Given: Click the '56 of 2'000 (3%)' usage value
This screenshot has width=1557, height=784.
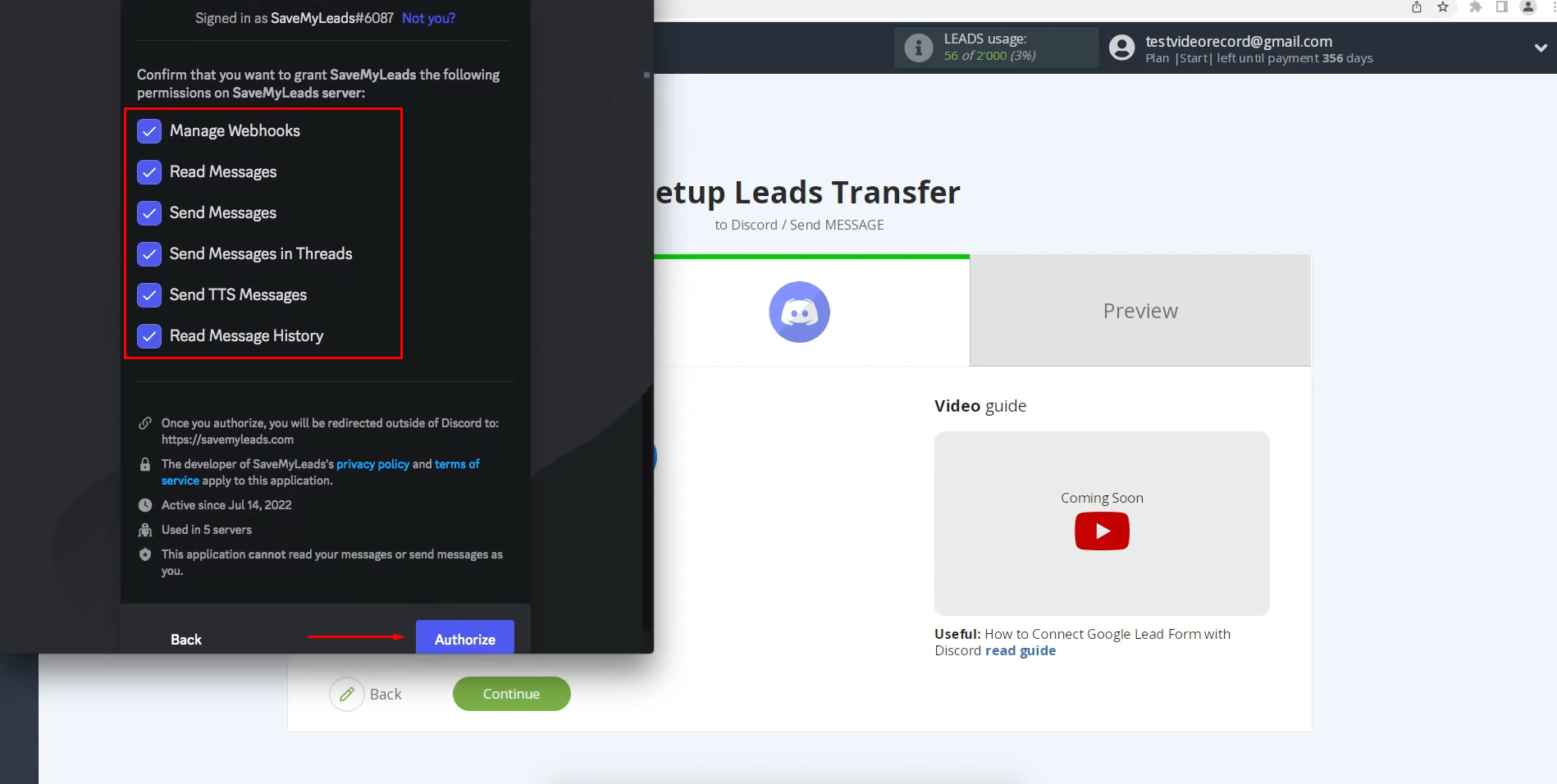Looking at the screenshot, I should pyautogui.click(x=990, y=56).
